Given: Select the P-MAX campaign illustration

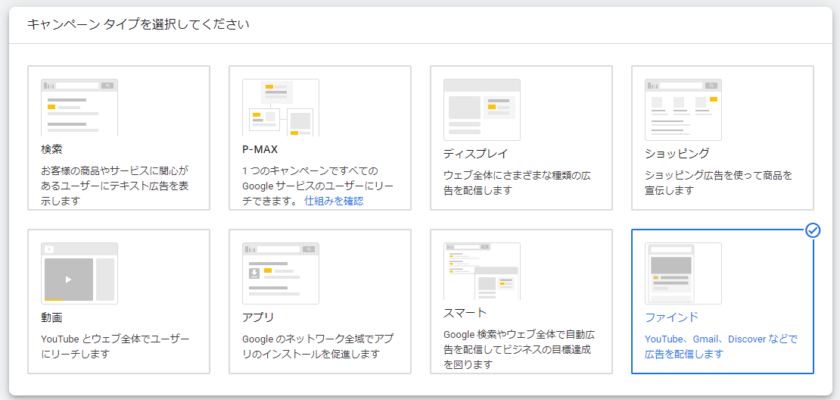Looking at the screenshot, I should pyautogui.click(x=281, y=108).
